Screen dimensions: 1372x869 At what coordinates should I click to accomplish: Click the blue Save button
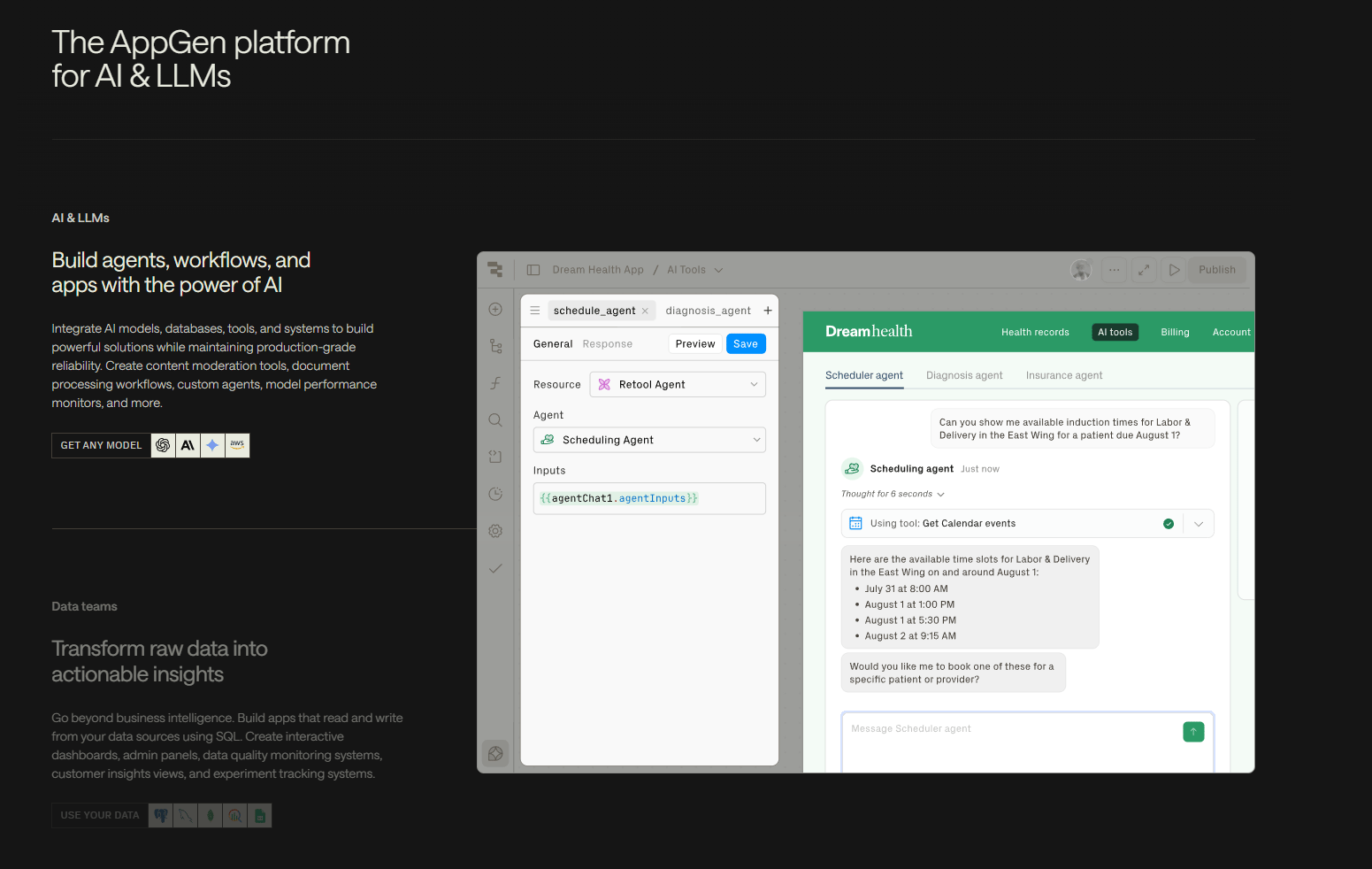tap(746, 344)
